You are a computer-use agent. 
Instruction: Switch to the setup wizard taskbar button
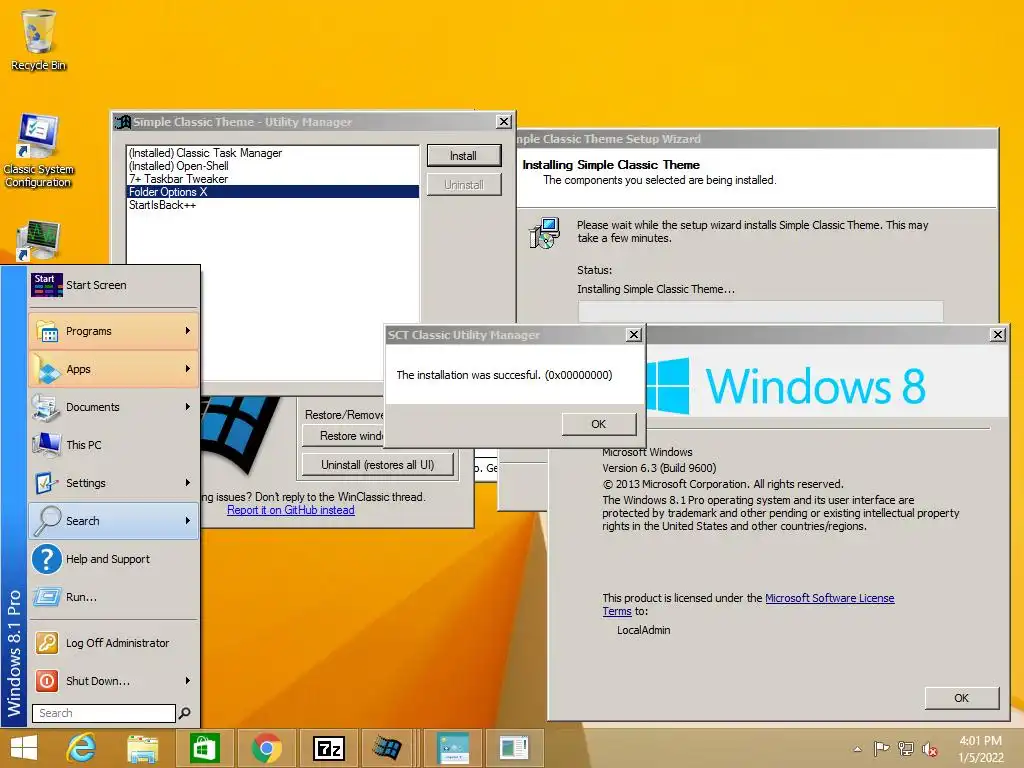[453, 748]
